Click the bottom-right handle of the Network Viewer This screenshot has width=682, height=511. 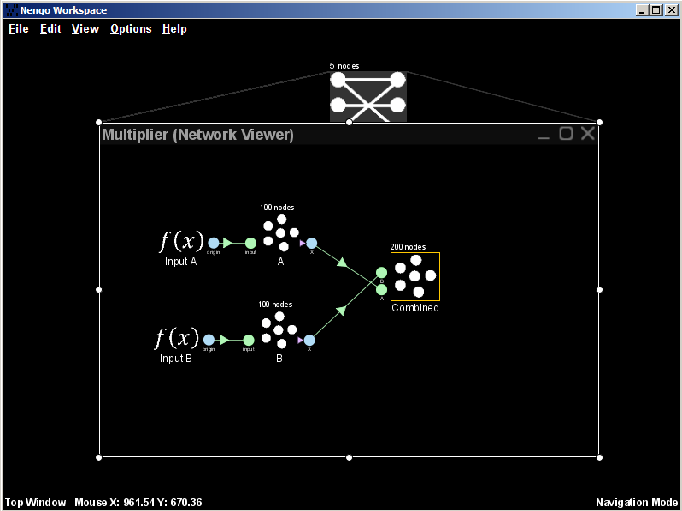click(x=600, y=458)
